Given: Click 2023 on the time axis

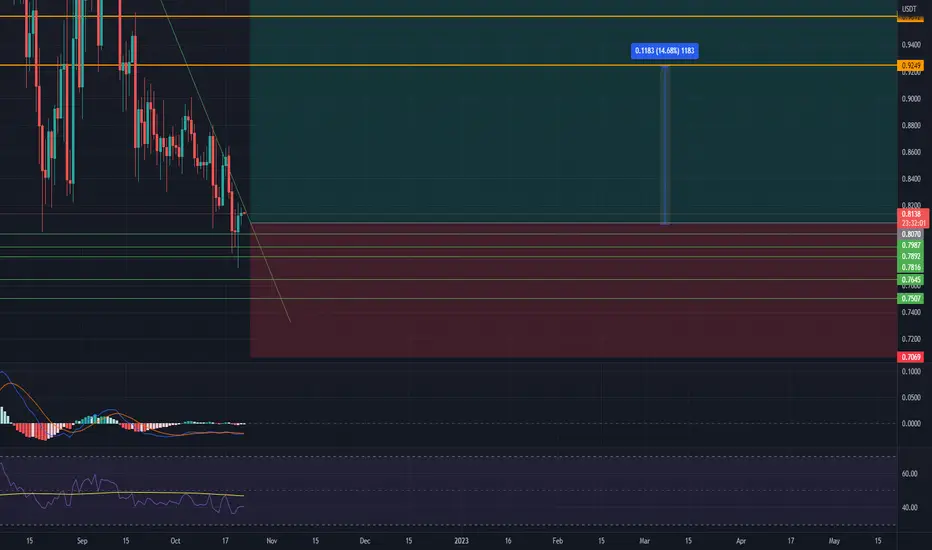Looking at the screenshot, I should (x=461, y=540).
